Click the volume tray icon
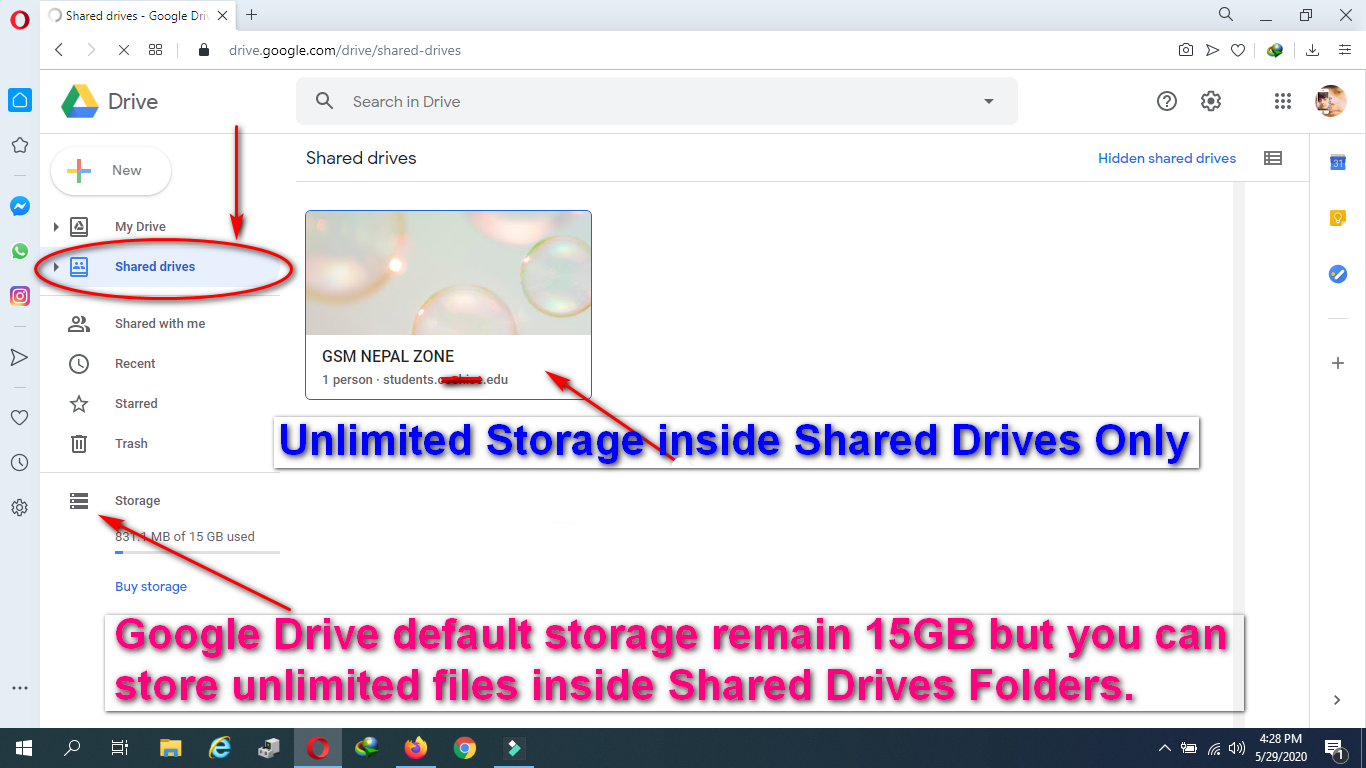This screenshot has width=1366, height=768. coord(1237,747)
